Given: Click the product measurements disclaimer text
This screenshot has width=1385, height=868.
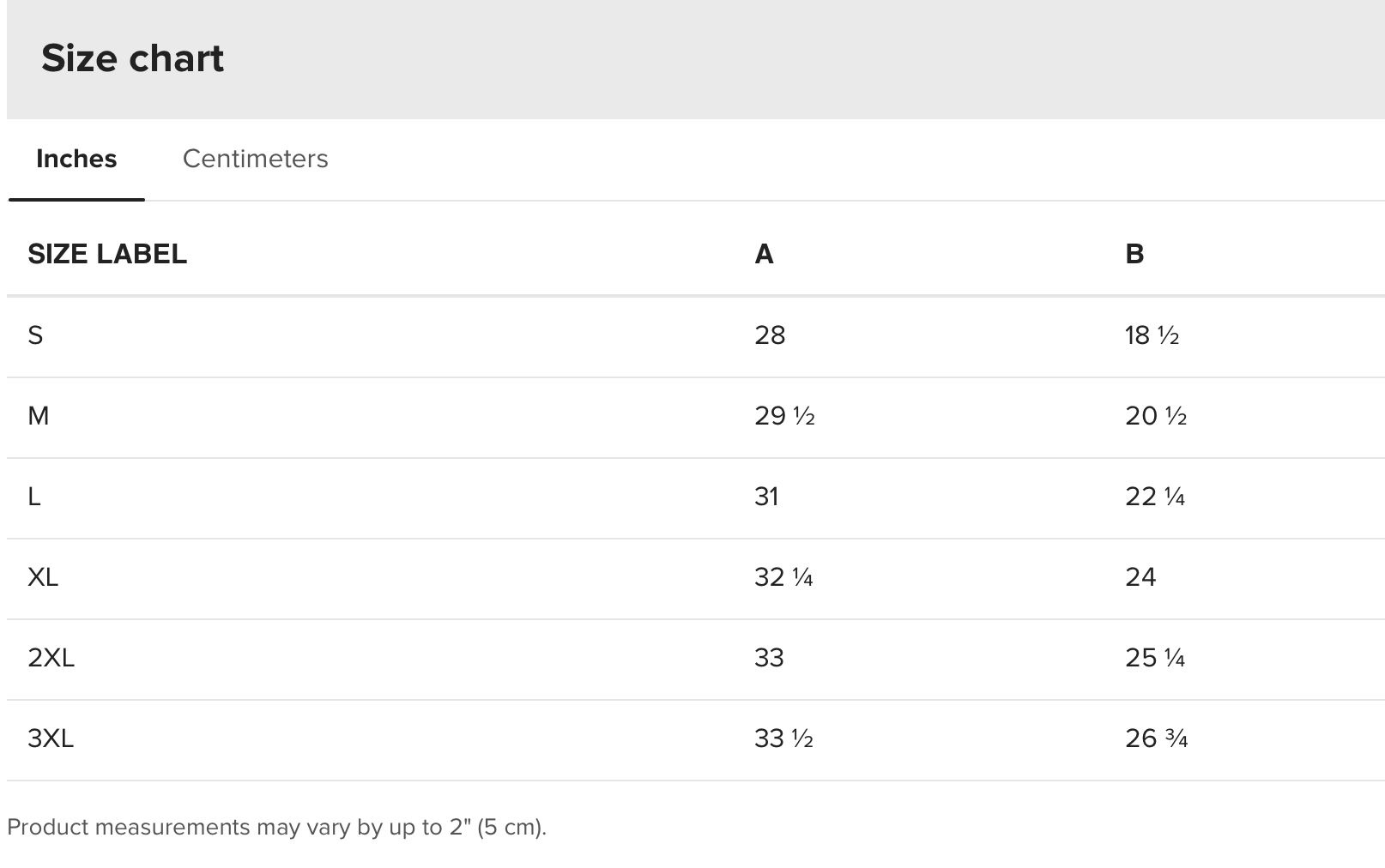Looking at the screenshot, I should (x=276, y=828).
